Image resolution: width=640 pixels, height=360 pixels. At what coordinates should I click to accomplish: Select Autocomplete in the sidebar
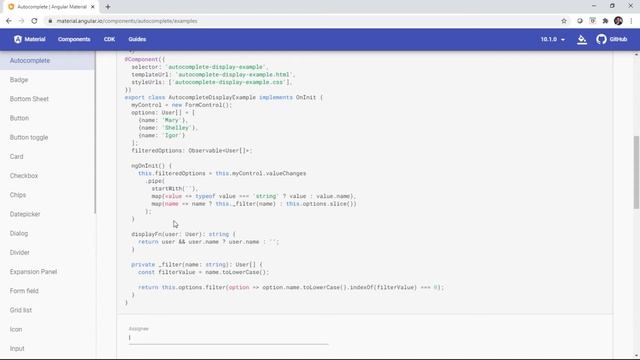click(47, 60)
